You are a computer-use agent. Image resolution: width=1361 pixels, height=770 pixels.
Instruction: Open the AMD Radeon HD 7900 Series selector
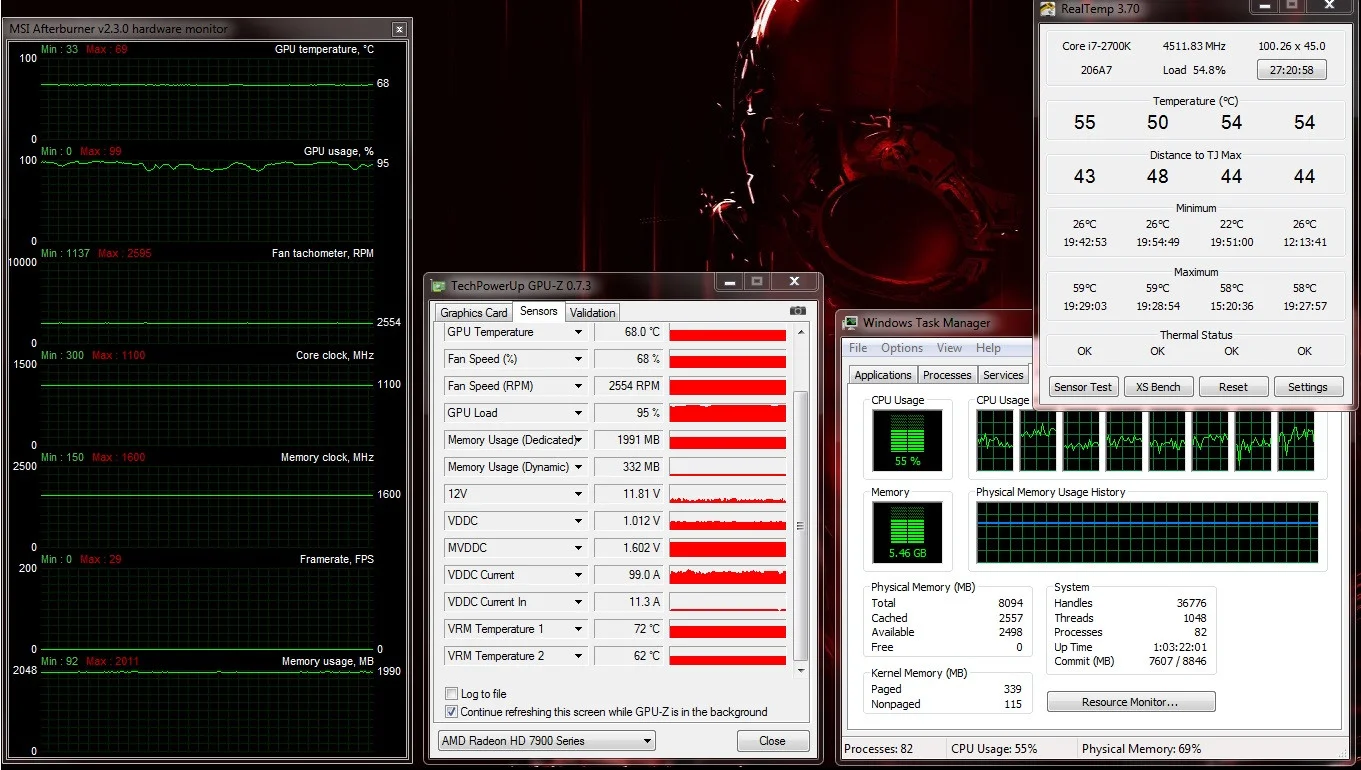[547, 741]
